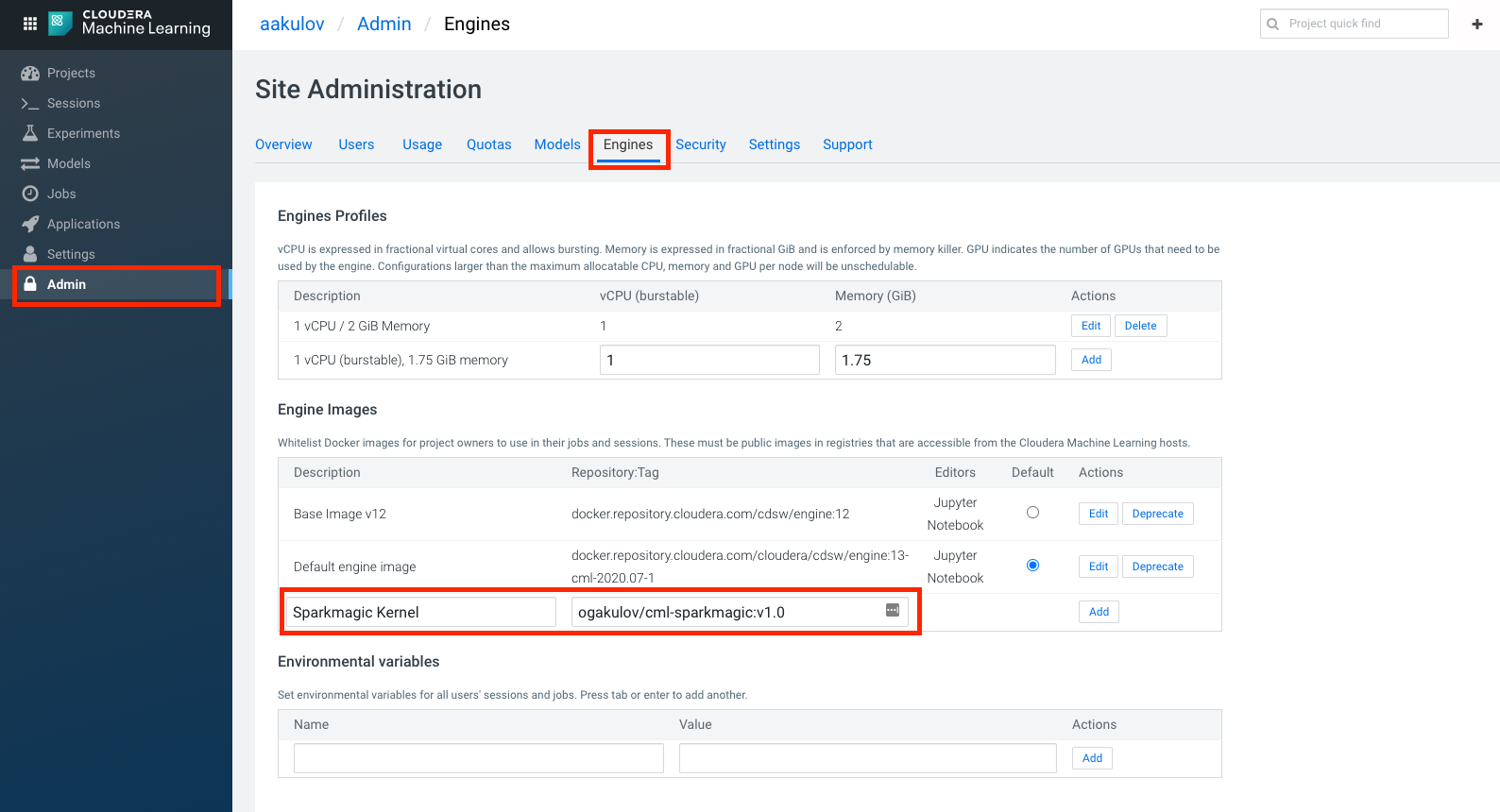Click the Cloudera Machine Learning logo
This screenshot has height=812, width=1500.
(60, 23)
